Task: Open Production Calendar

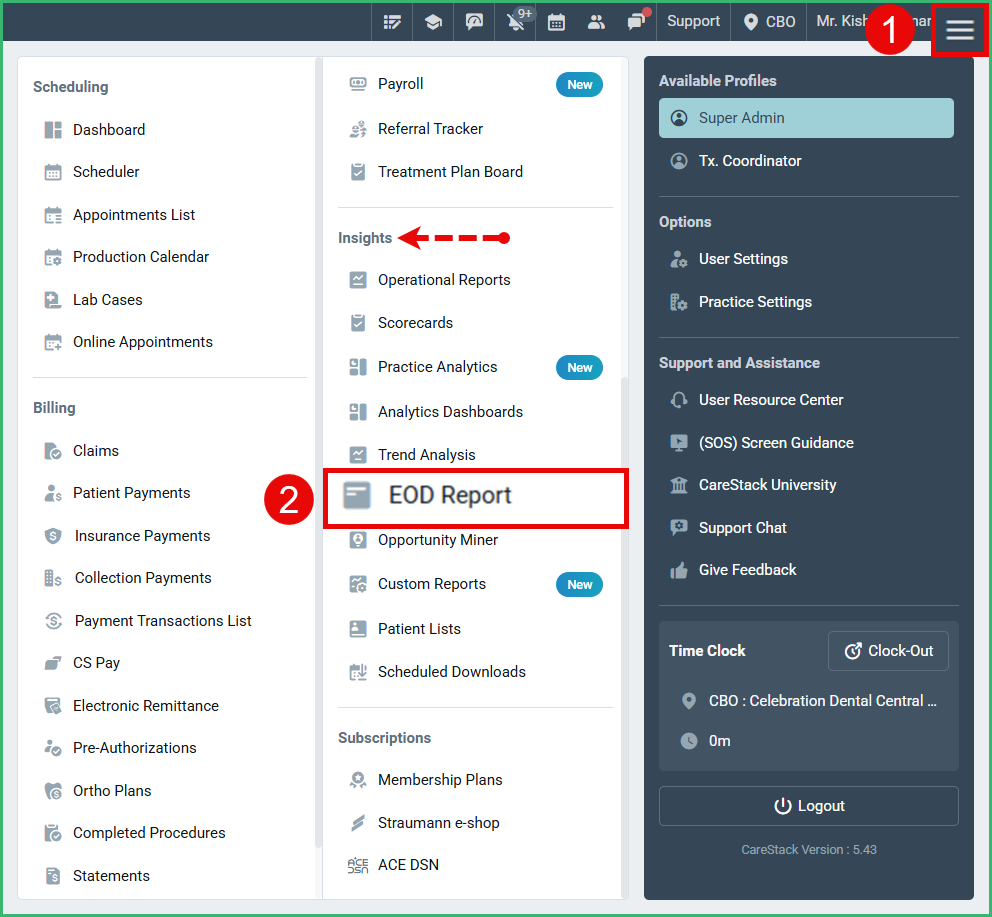Action: click(x=141, y=256)
